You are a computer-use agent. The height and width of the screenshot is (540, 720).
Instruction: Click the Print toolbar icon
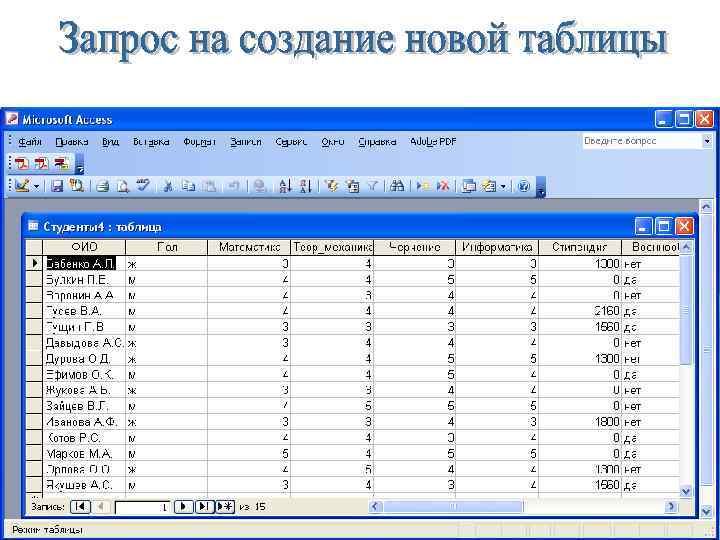click(103, 186)
